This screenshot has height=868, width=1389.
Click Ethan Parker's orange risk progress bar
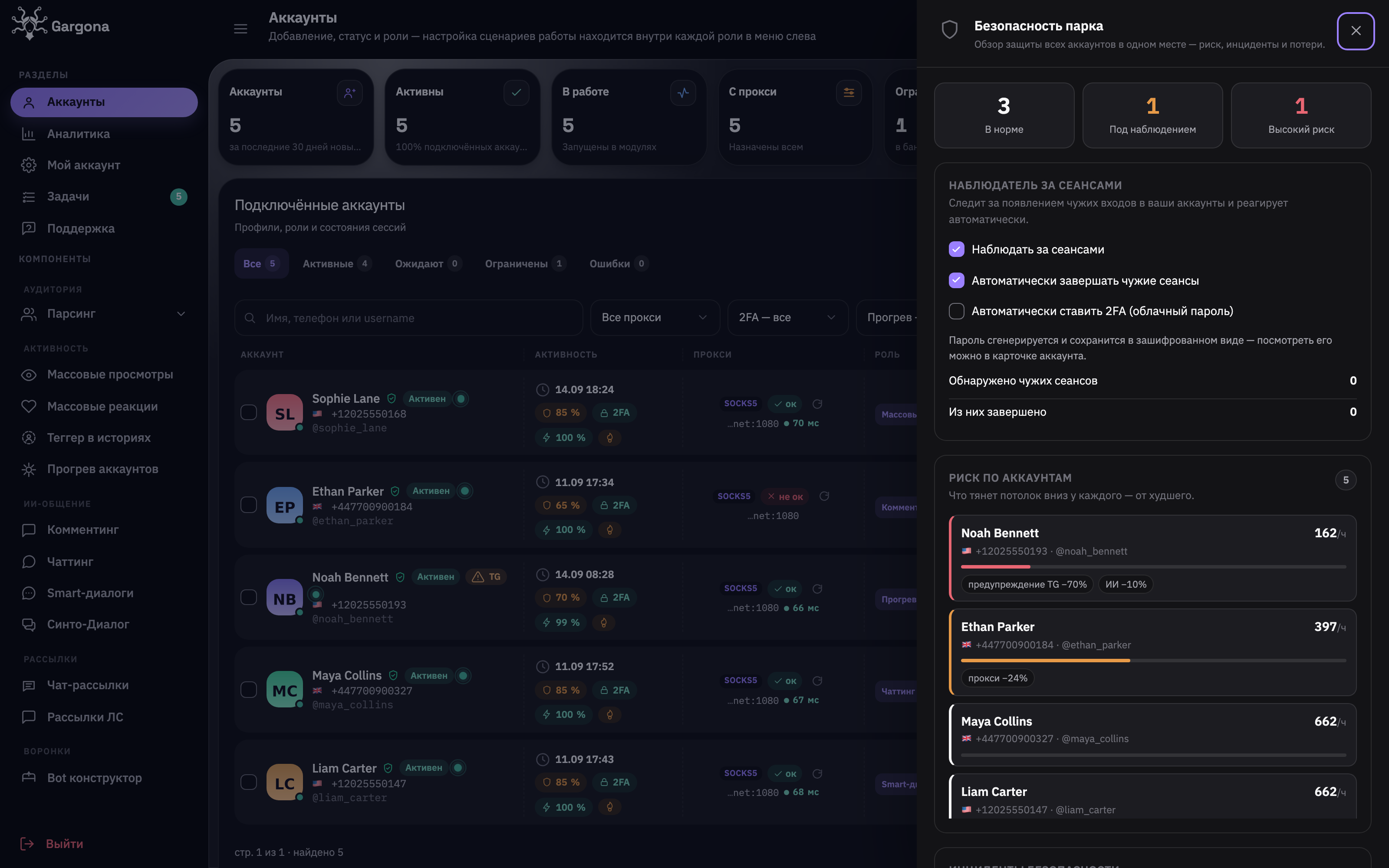pyautogui.click(x=1046, y=661)
